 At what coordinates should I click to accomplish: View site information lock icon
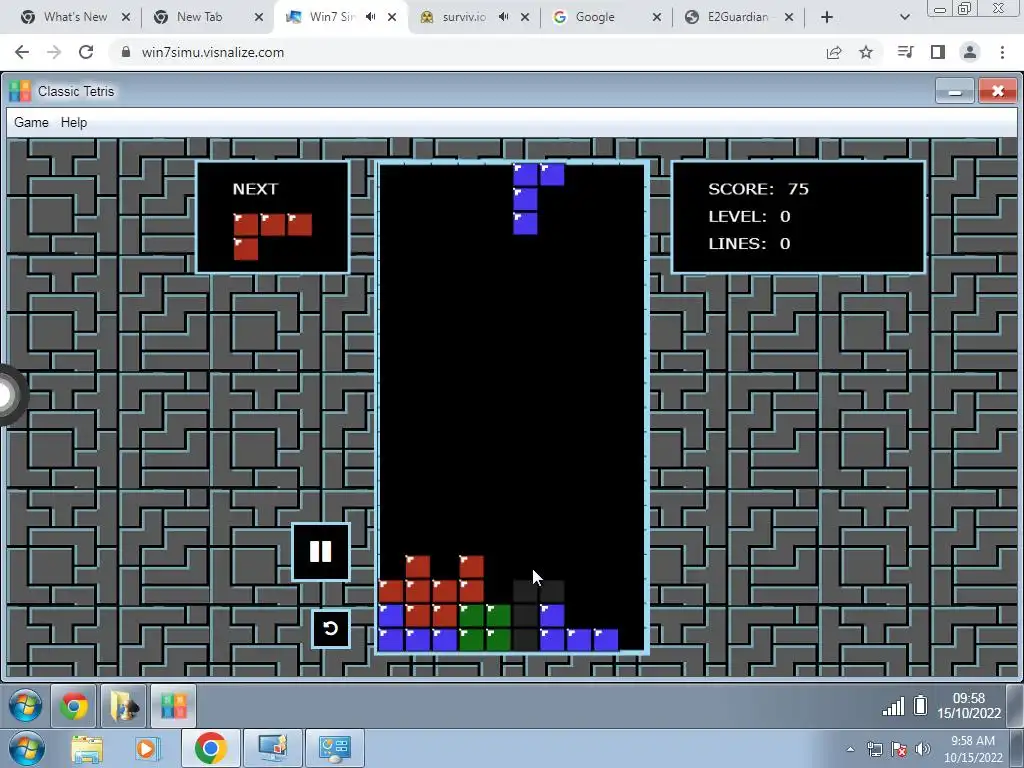coord(126,52)
